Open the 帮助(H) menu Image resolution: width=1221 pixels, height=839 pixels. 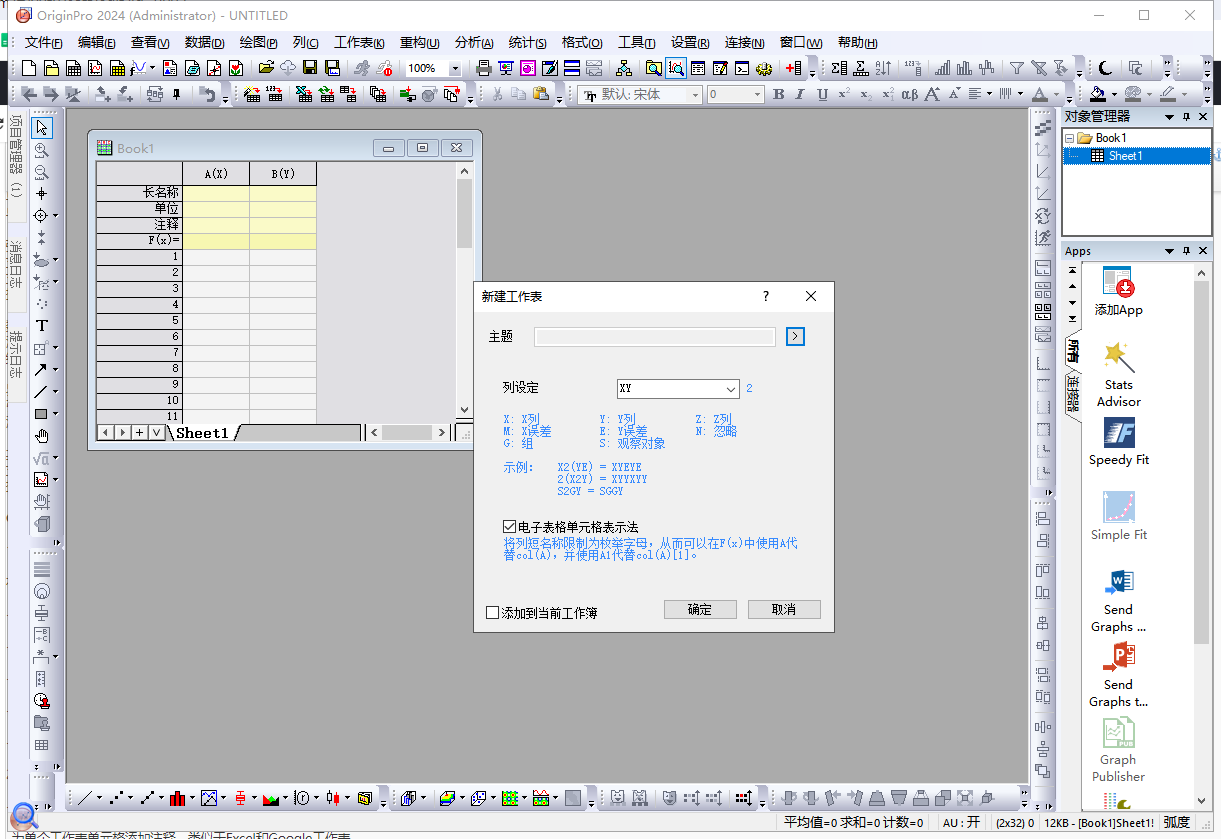tap(857, 43)
